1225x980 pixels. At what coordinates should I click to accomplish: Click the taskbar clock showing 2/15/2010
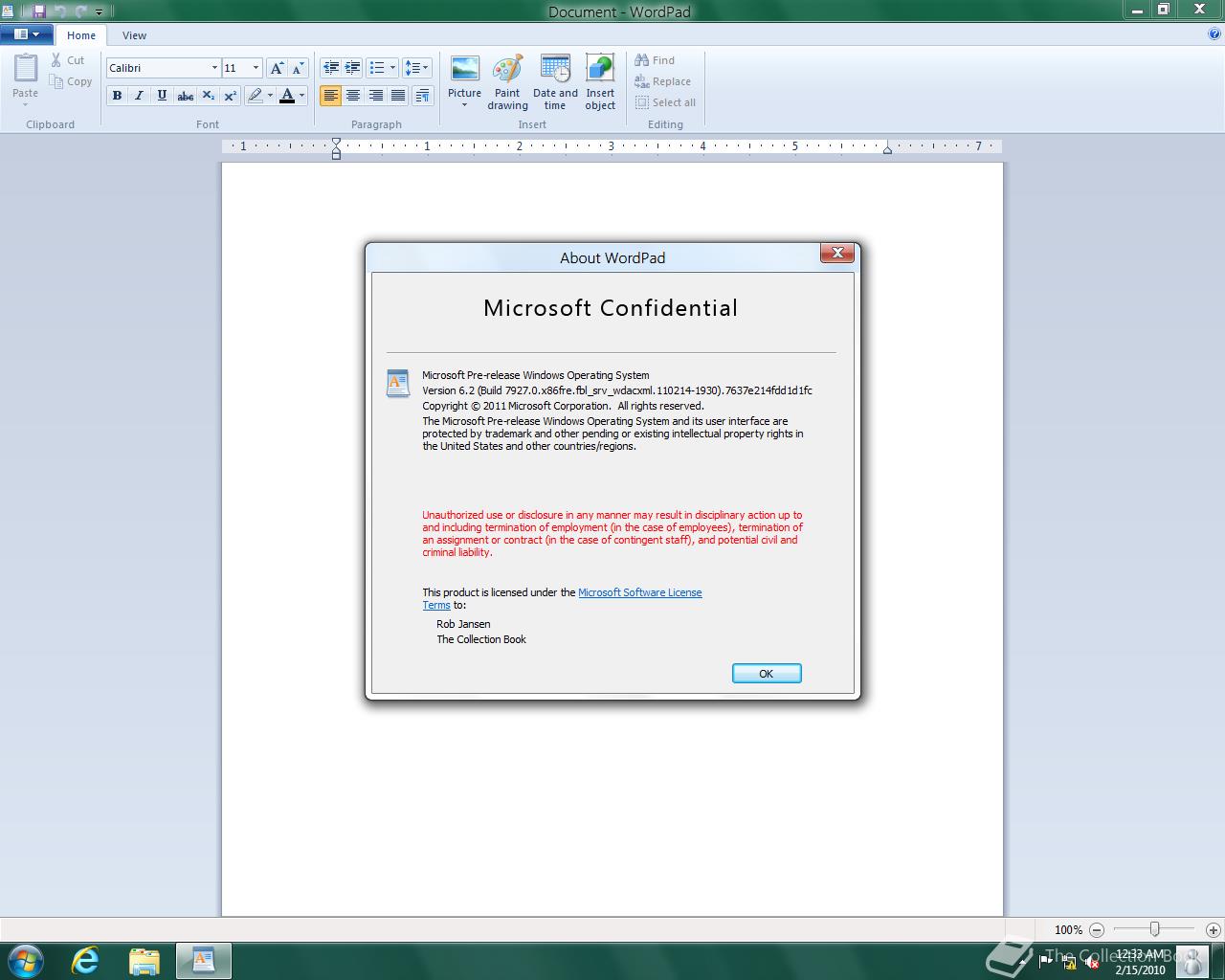[1141, 962]
